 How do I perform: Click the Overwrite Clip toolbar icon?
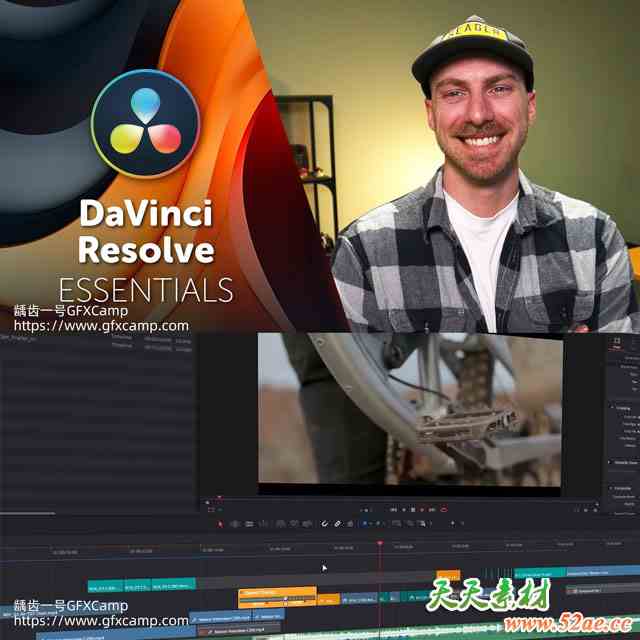point(294,524)
